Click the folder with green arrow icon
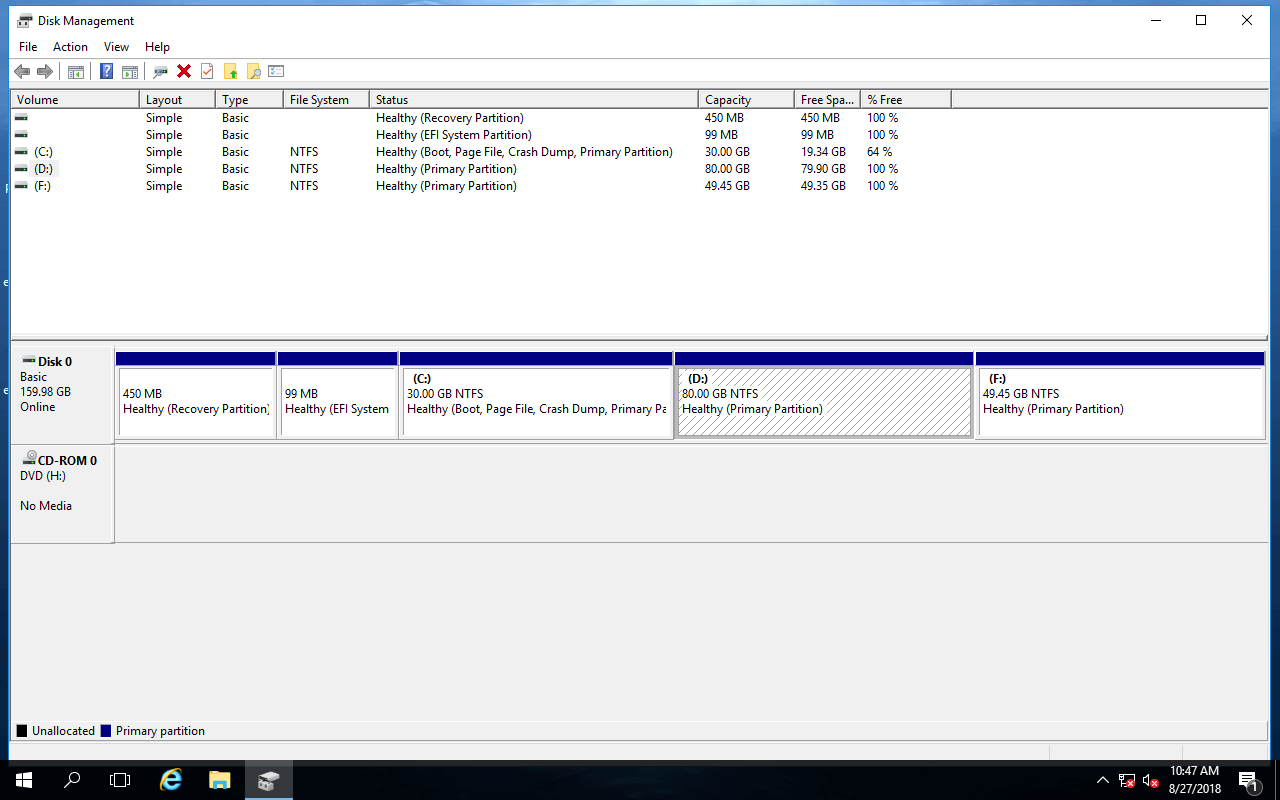Viewport: 1280px width, 800px height. (231, 71)
